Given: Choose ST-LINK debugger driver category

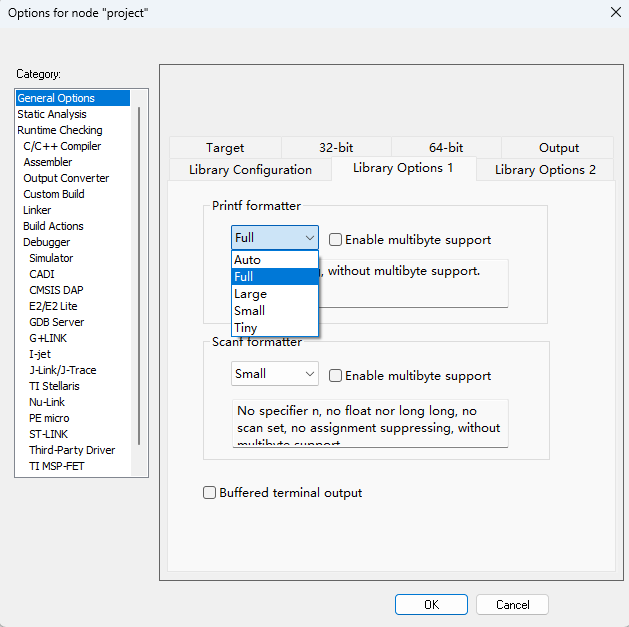Looking at the screenshot, I should [x=49, y=434].
